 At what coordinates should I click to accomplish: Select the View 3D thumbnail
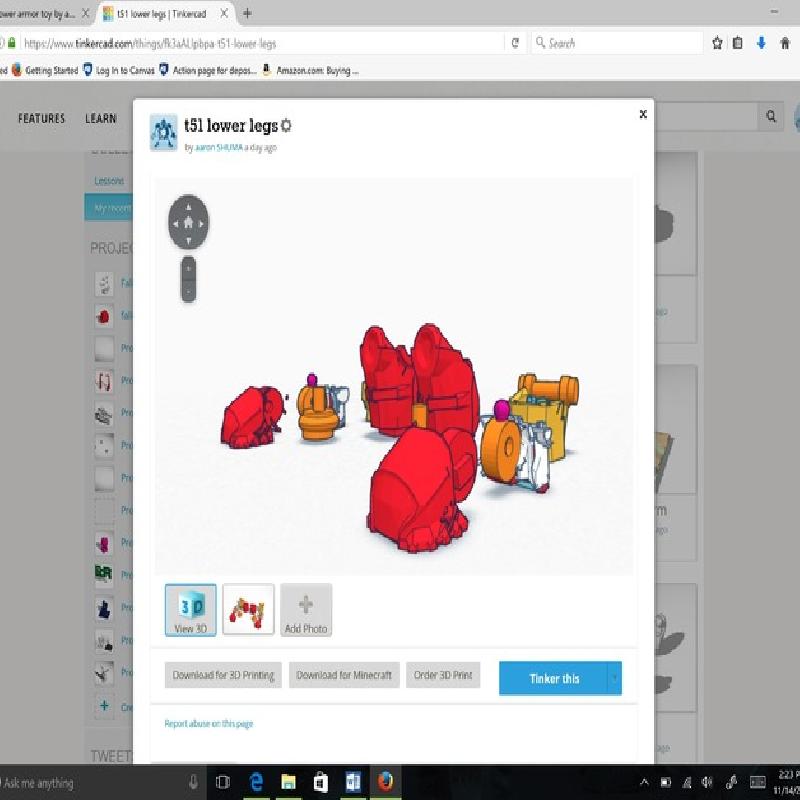[191, 610]
